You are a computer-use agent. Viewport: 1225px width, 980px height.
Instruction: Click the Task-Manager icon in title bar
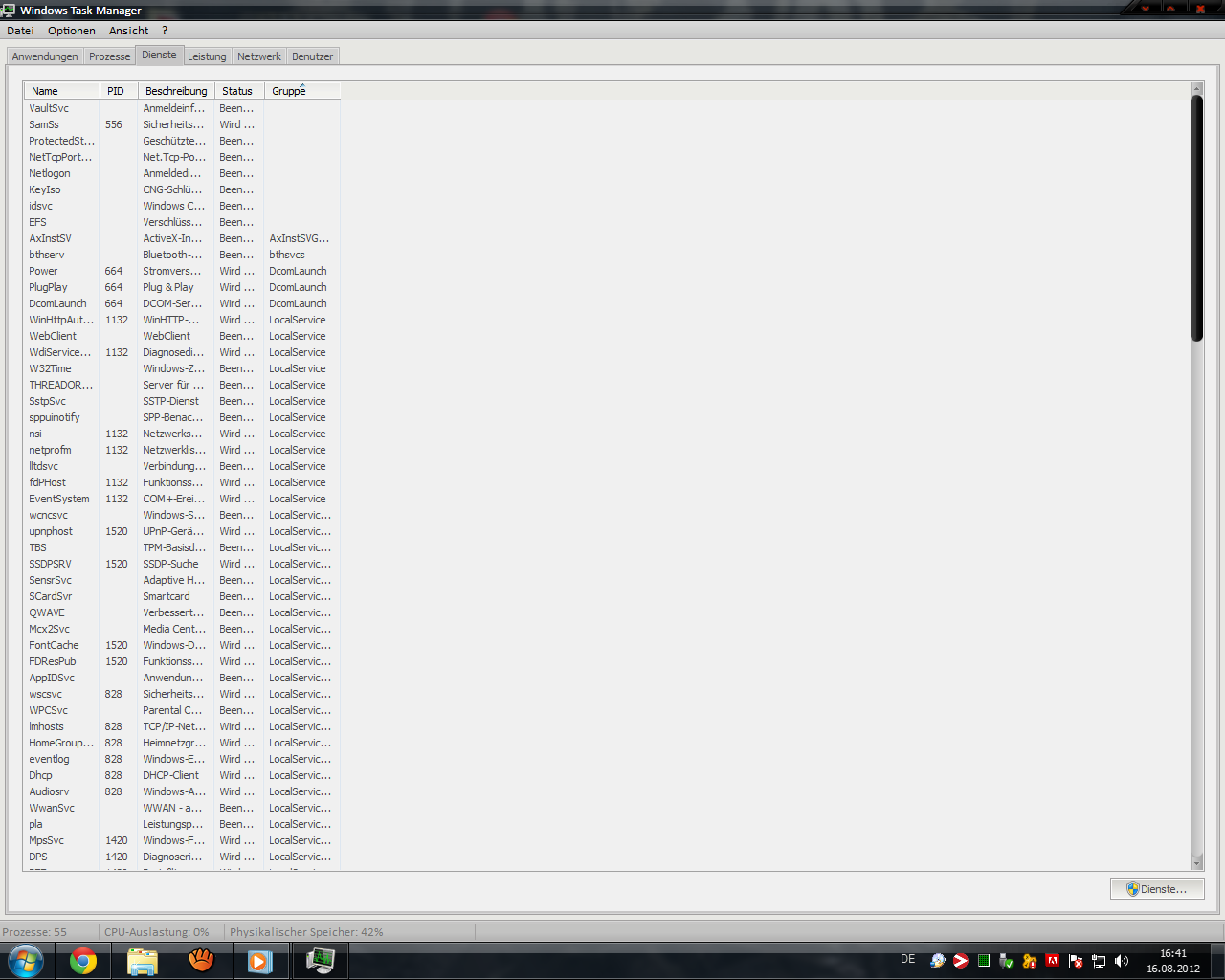click(x=9, y=10)
